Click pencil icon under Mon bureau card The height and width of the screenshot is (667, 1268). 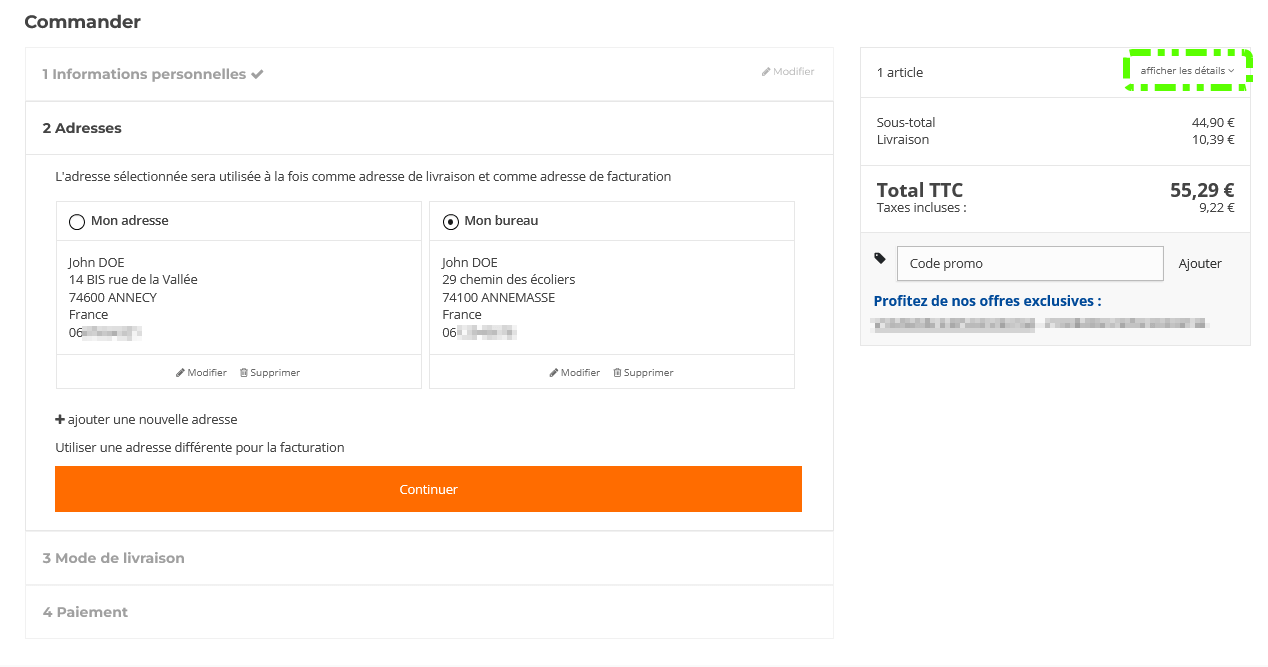pyautogui.click(x=554, y=373)
